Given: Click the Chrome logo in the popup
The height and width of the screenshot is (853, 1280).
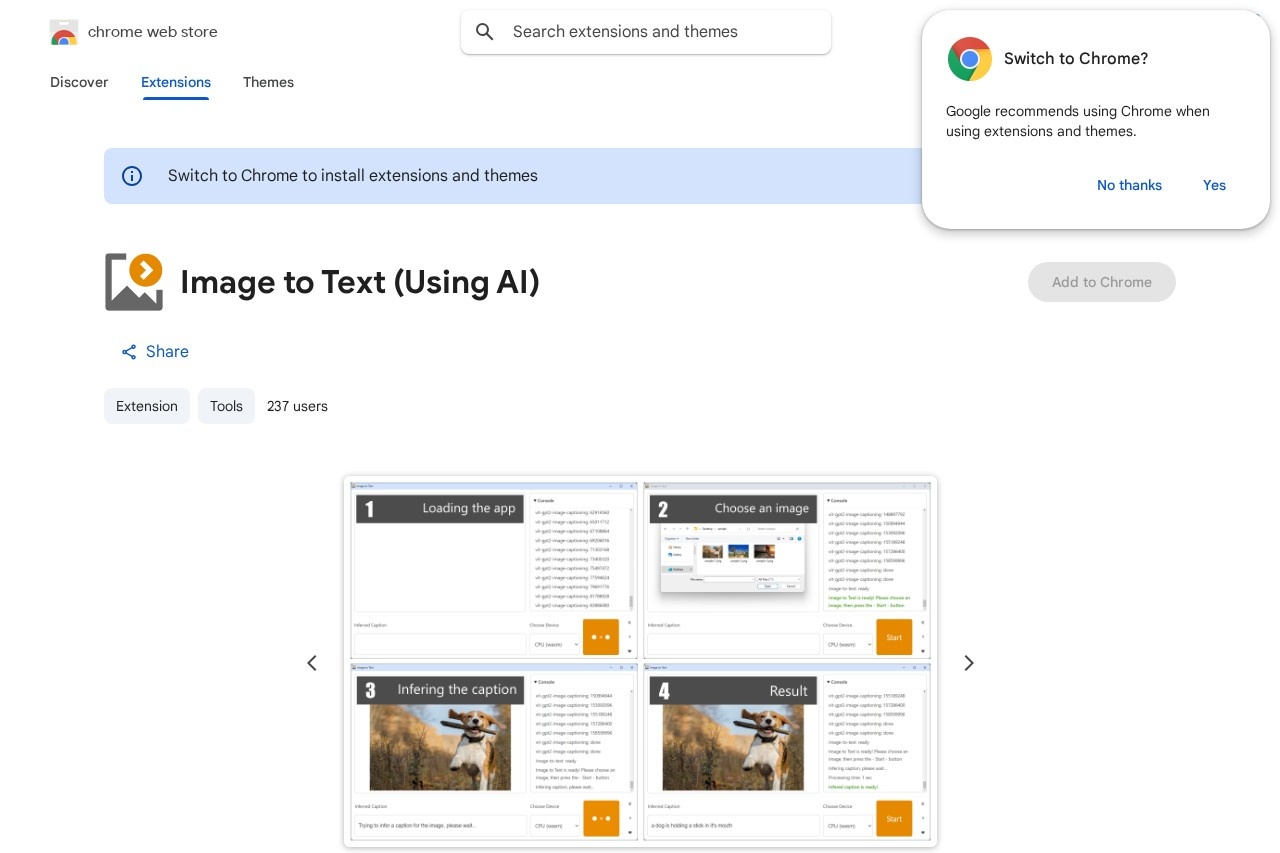Looking at the screenshot, I should (x=969, y=59).
